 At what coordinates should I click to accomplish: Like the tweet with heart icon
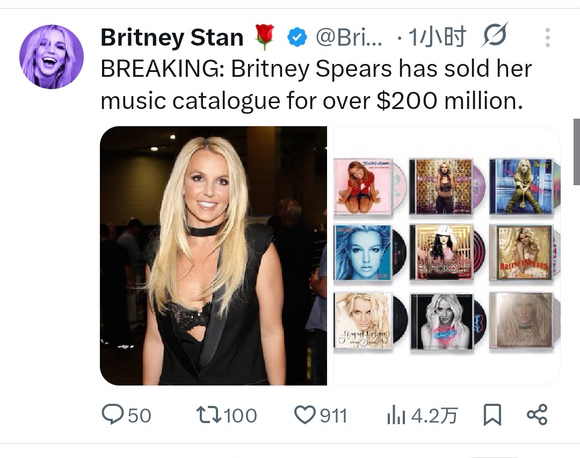click(304, 415)
